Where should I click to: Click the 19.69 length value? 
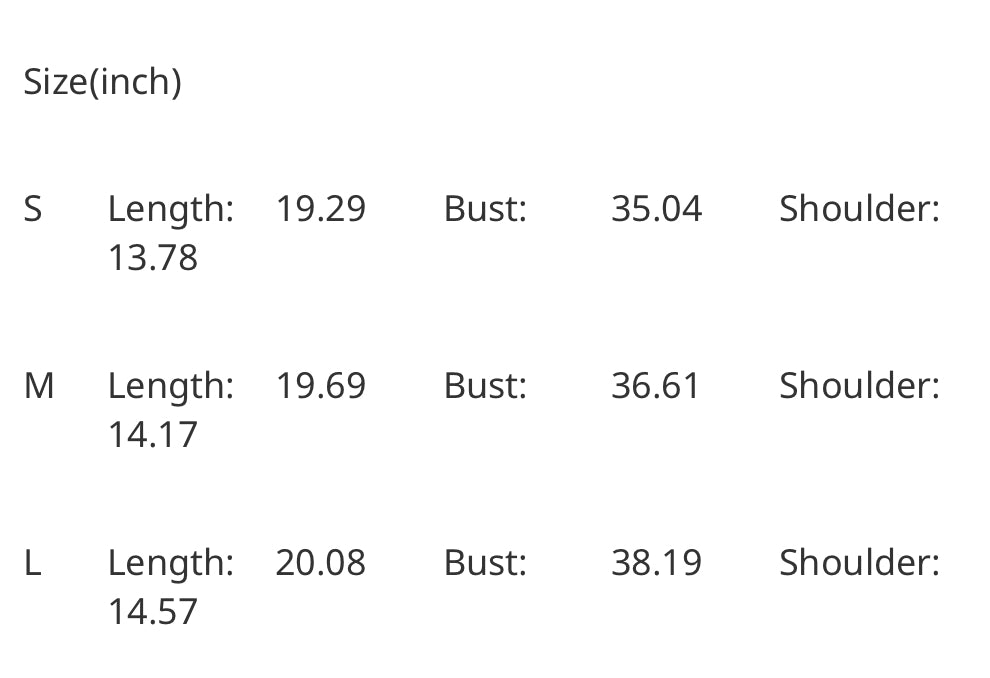pyautogui.click(x=321, y=386)
